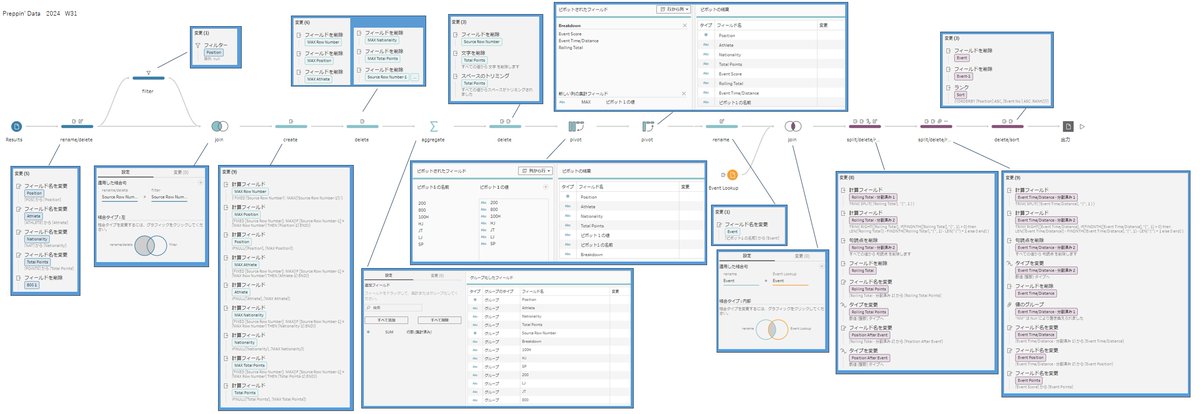Screen dimensions: 1200x414
Task: Select the delete step following aggregate
Action: pos(505,126)
